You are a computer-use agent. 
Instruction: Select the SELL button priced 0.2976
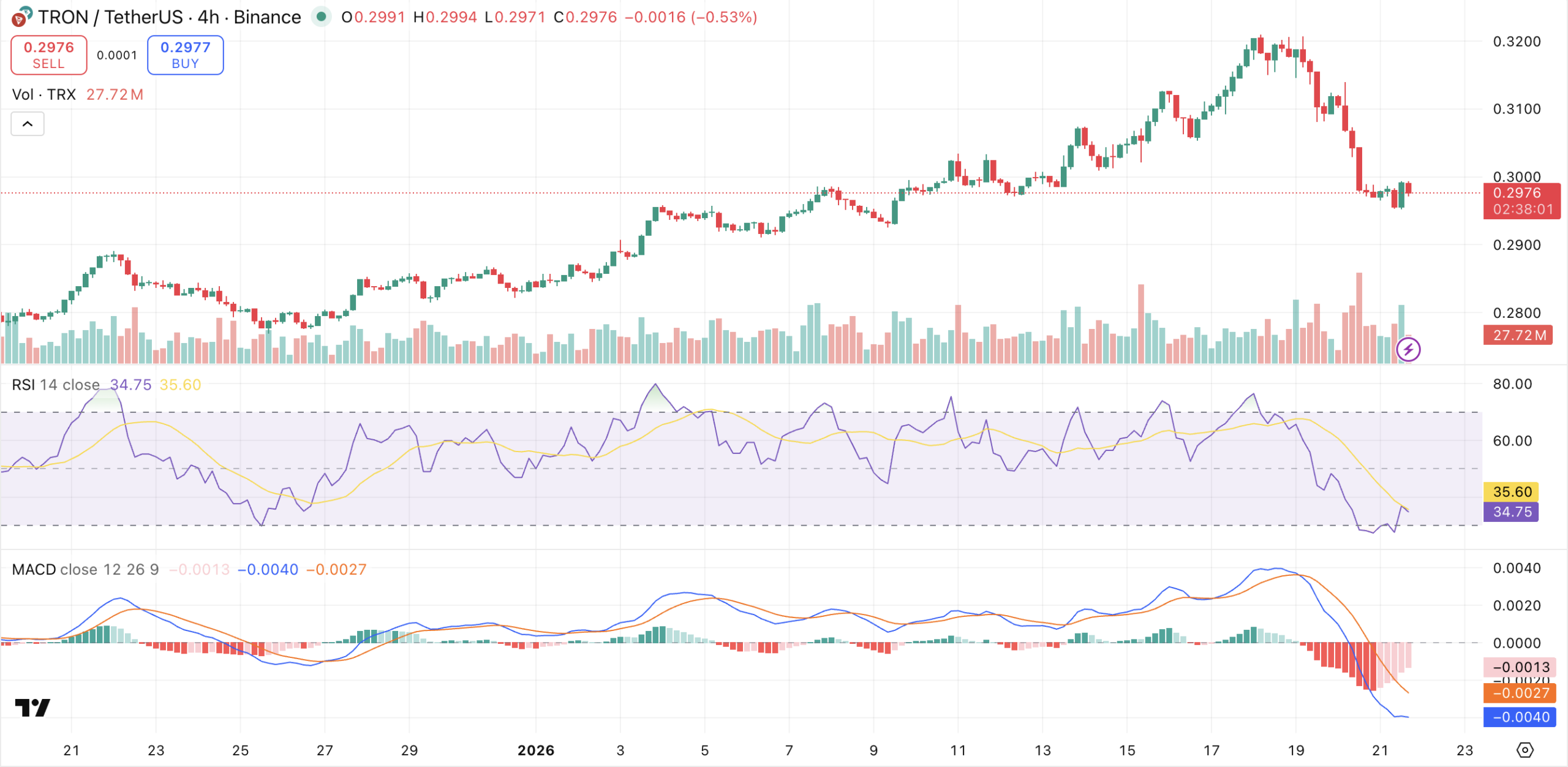click(x=48, y=55)
